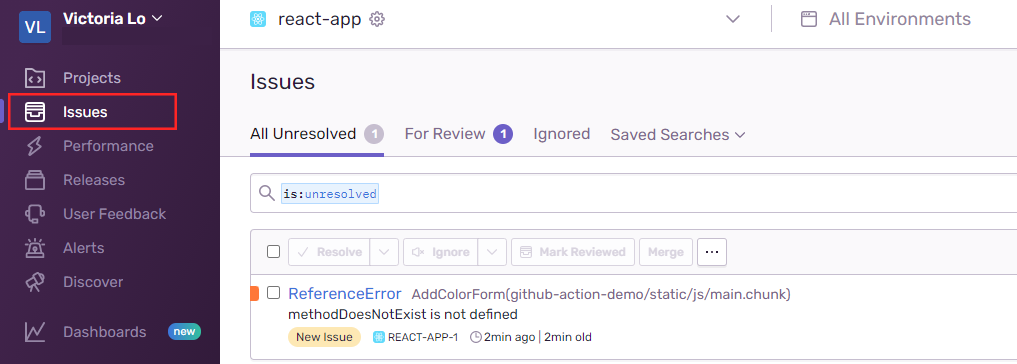The image size is (1017, 364).
Task: Open the All Environments selector
Action: coord(900,19)
